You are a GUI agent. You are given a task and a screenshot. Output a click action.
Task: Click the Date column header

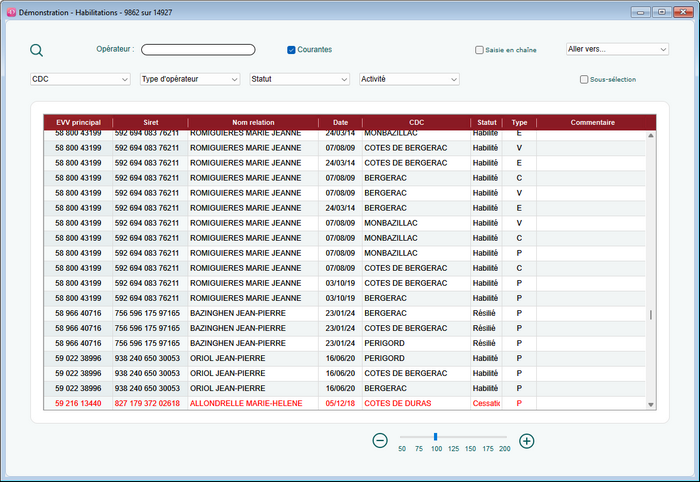(340, 122)
